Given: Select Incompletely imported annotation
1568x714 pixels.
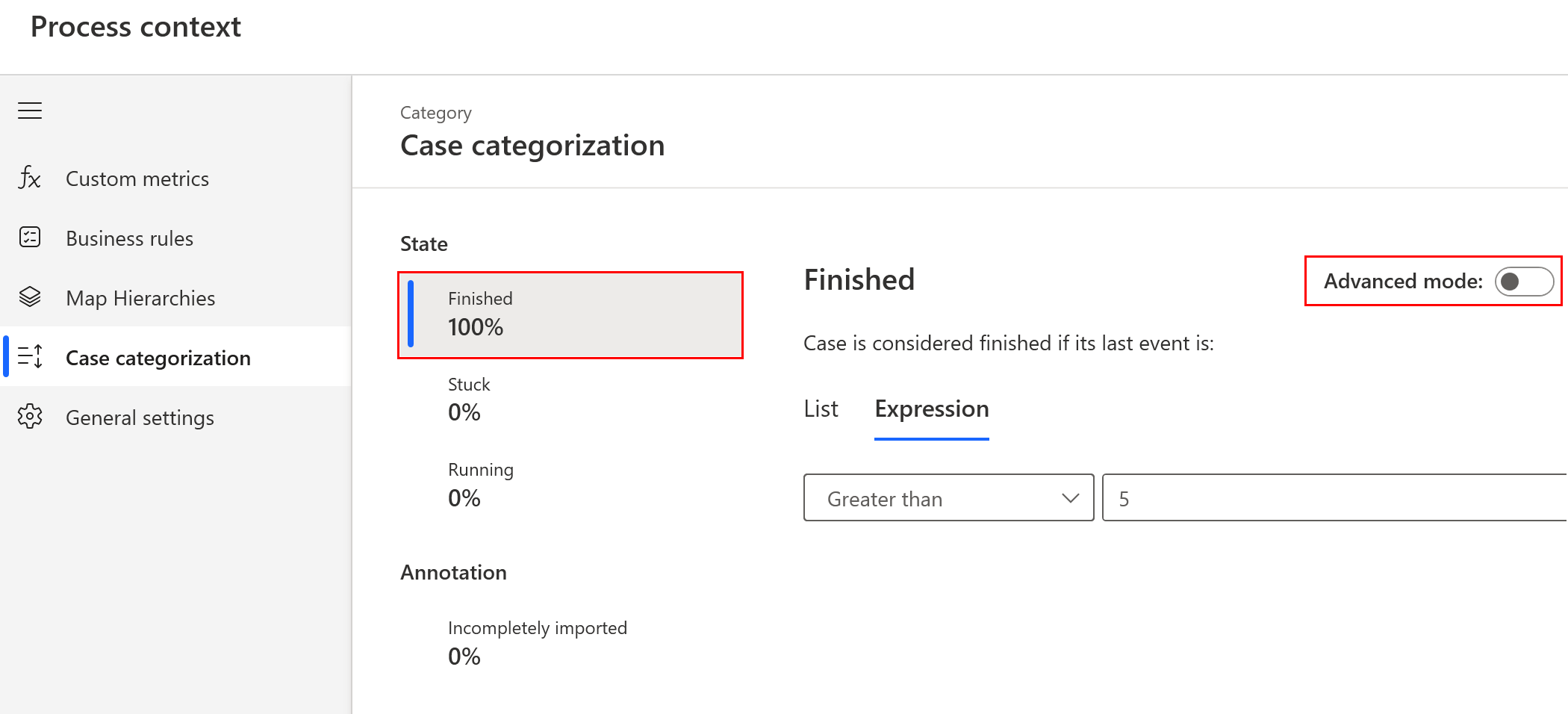Looking at the screenshot, I should coord(537,643).
